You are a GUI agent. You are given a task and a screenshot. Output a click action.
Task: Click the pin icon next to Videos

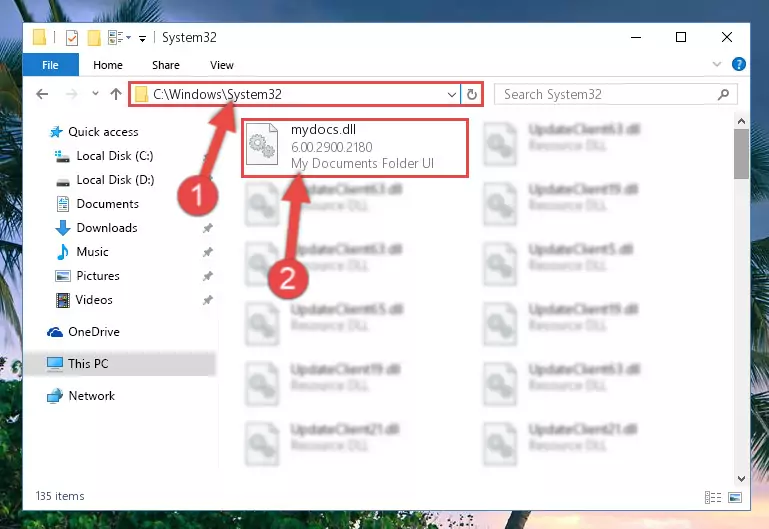[208, 300]
